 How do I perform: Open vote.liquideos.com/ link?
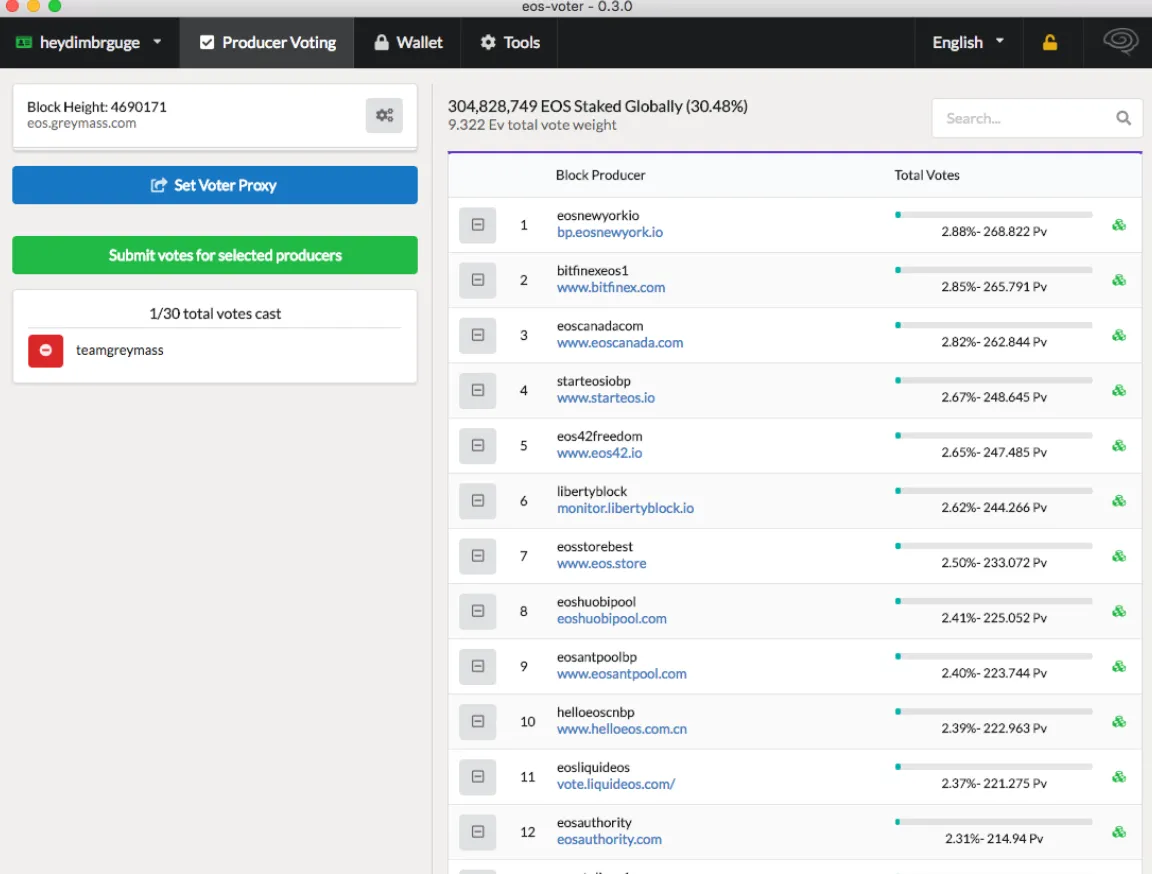coord(616,784)
